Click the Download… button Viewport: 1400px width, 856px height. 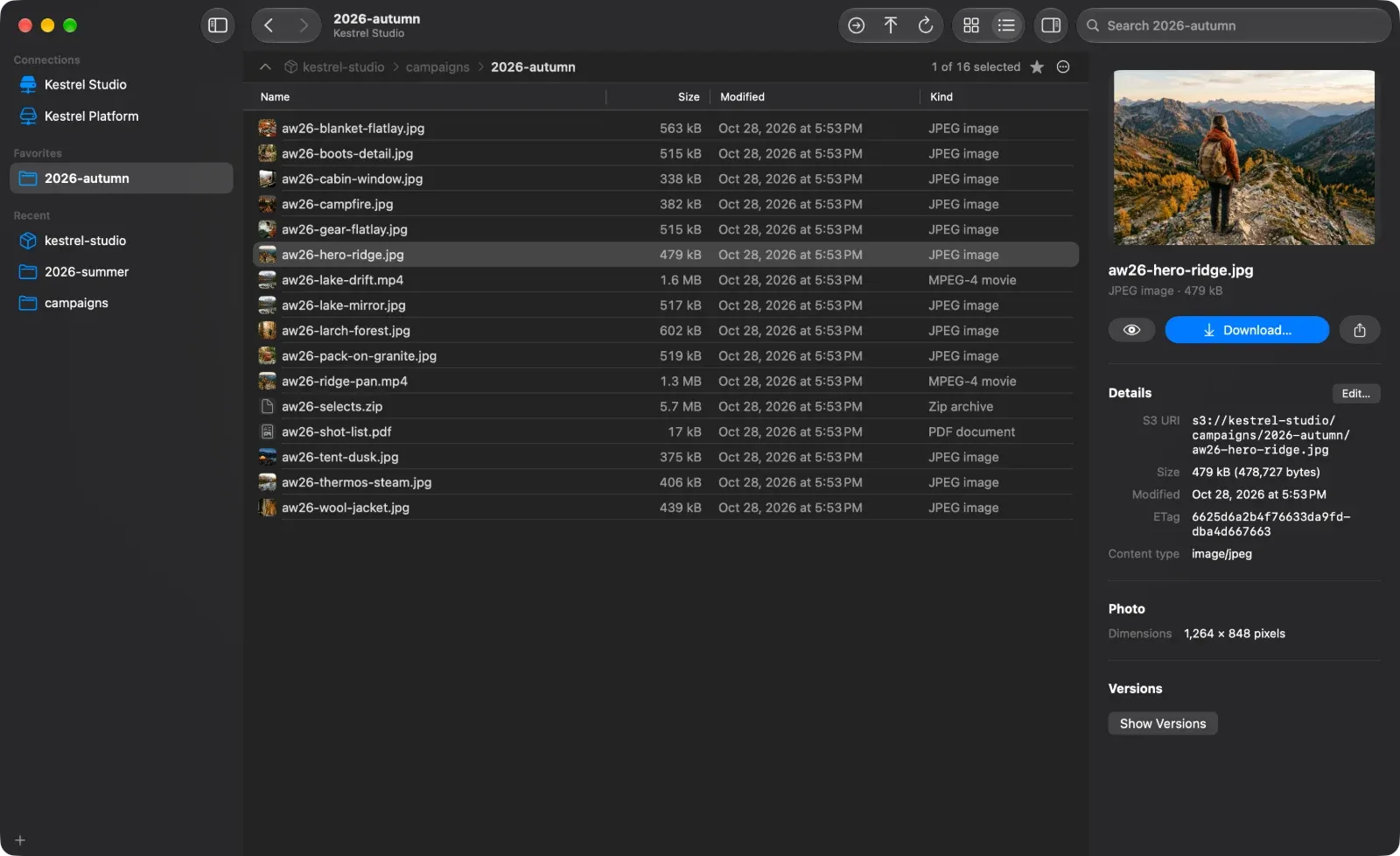[x=1247, y=330]
